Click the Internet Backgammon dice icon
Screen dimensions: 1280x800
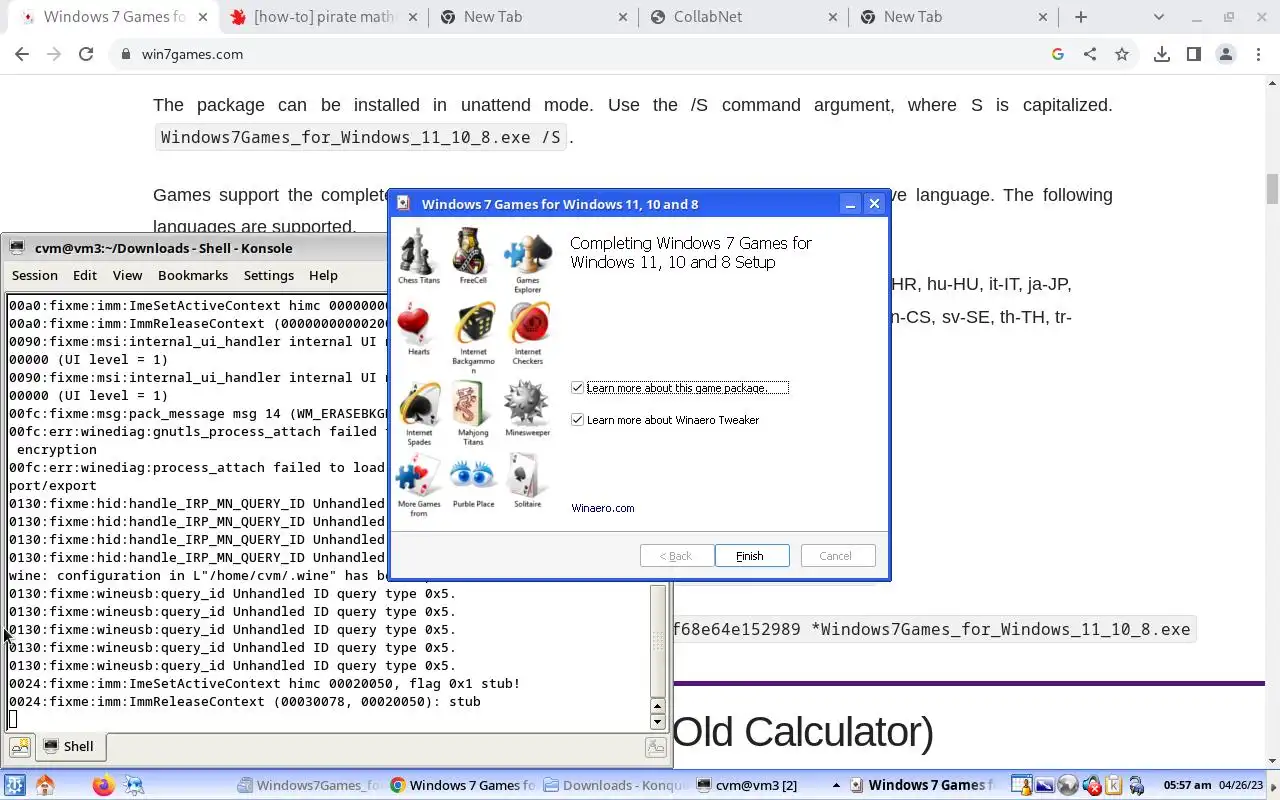click(473, 325)
